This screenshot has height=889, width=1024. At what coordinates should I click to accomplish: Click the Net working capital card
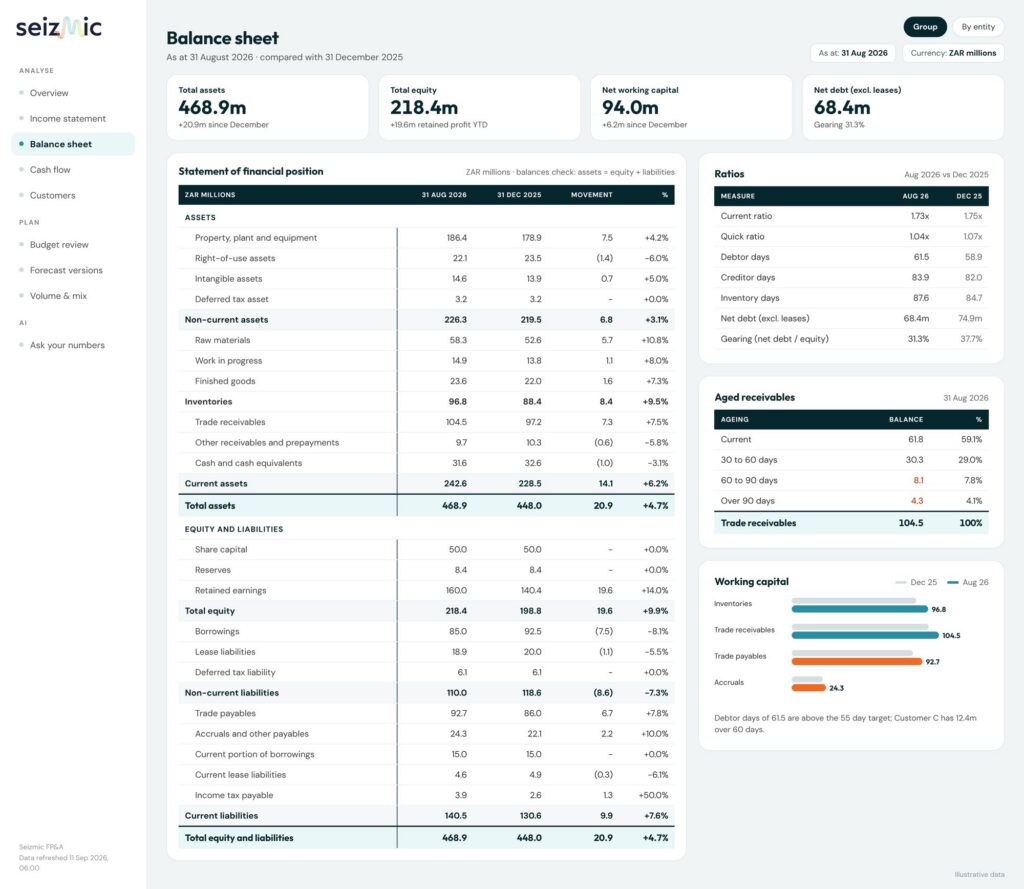[x=691, y=107]
